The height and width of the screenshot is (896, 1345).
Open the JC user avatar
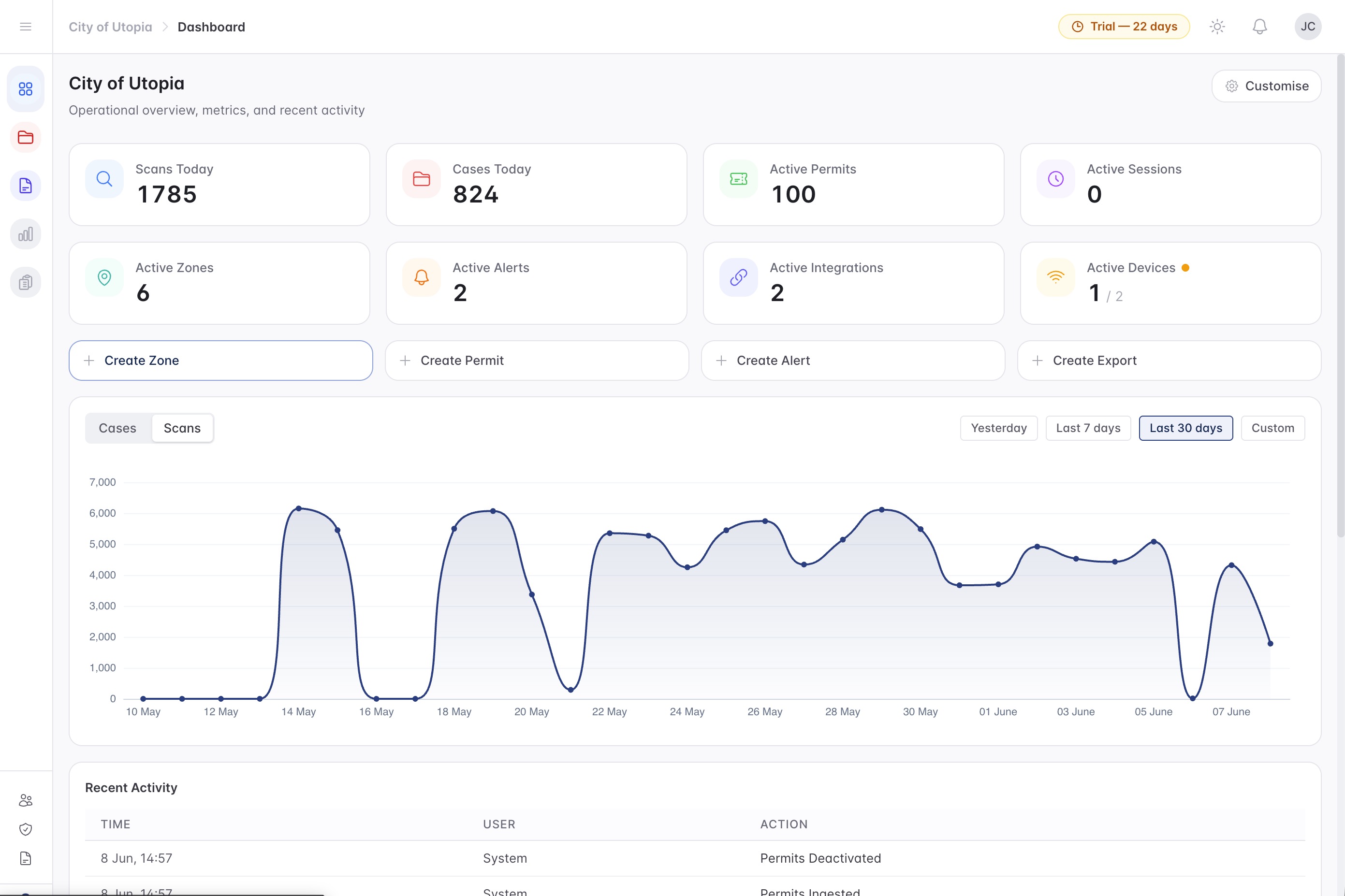click(x=1307, y=26)
